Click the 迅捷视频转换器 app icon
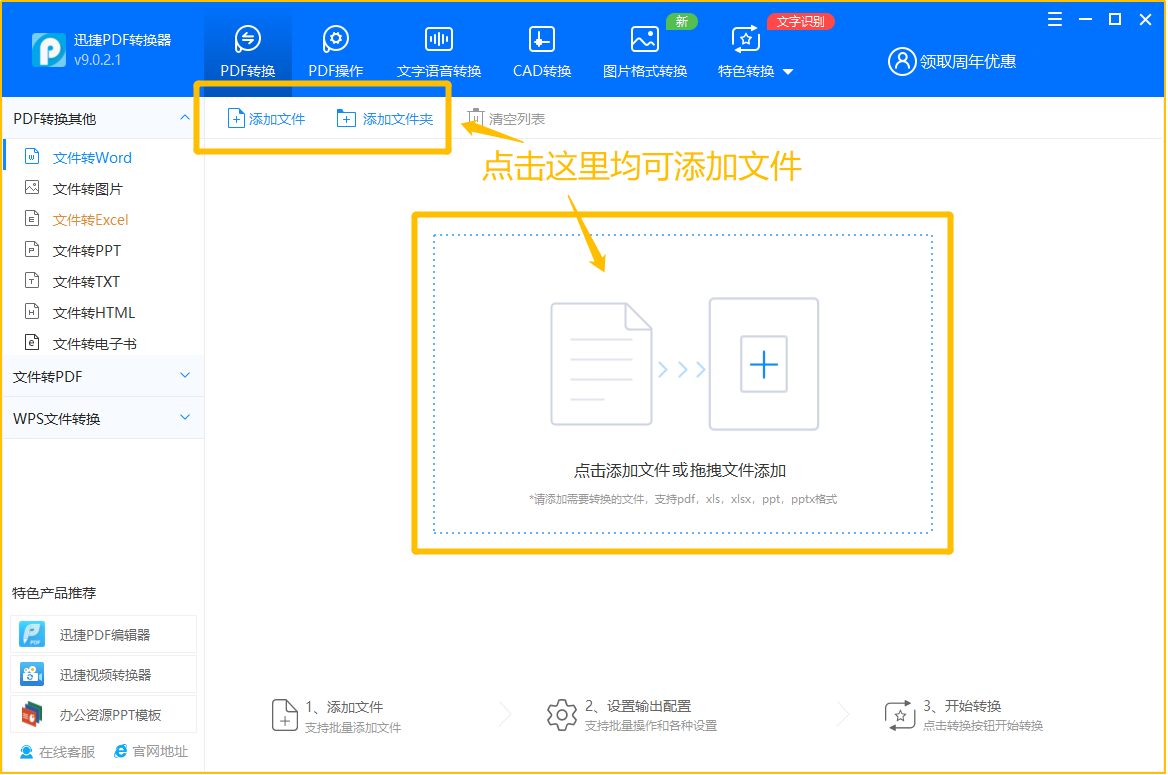Screen dimensions: 1168x775 pos(32,674)
